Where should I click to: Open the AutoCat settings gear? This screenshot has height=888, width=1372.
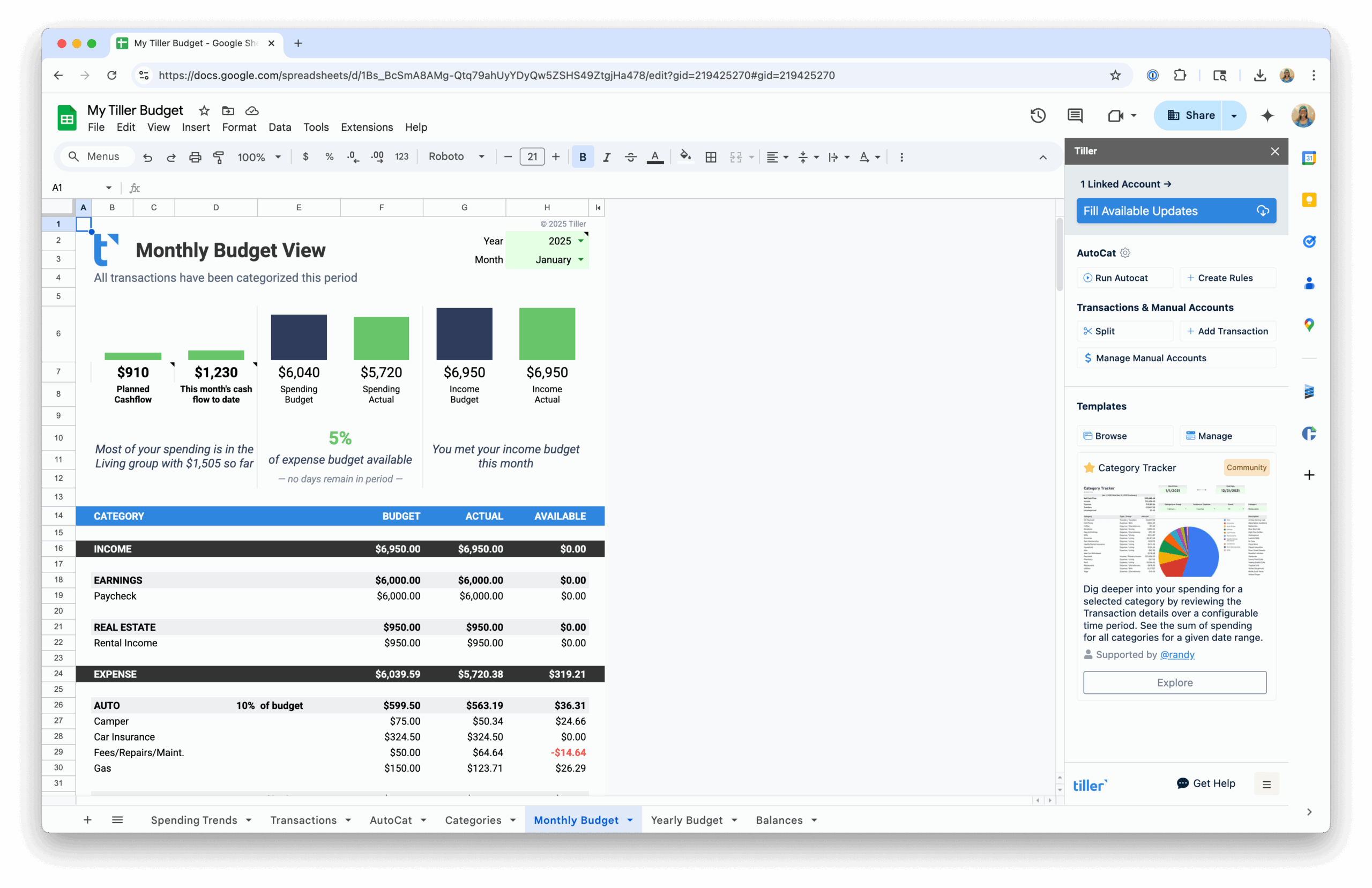click(1125, 252)
